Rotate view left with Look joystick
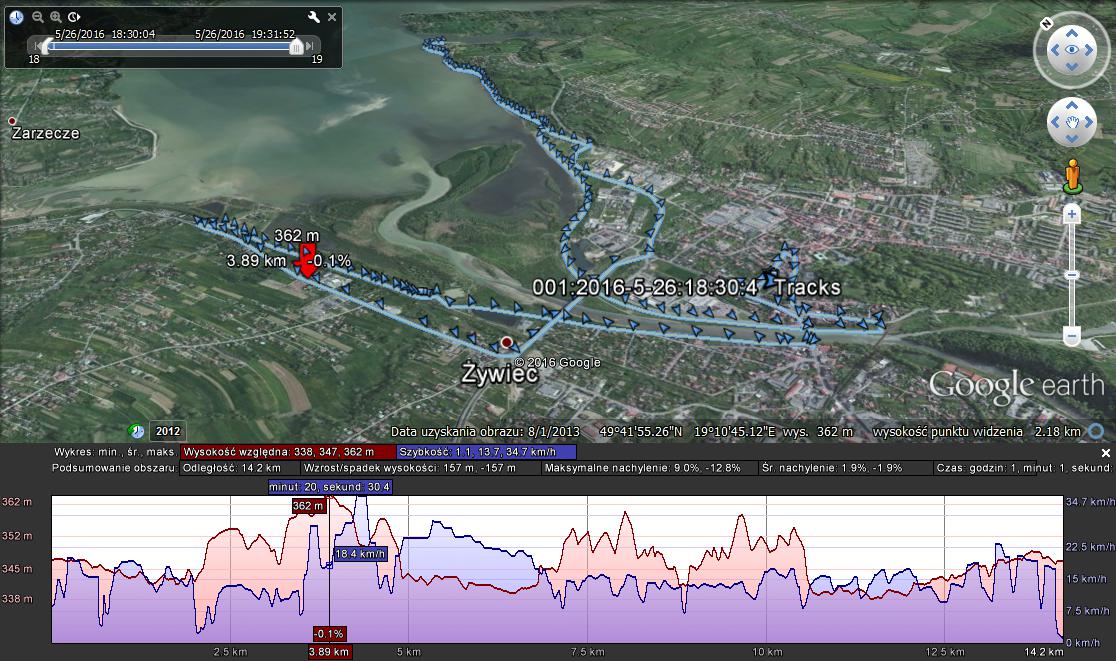This screenshot has width=1116, height=661. coord(1055,50)
